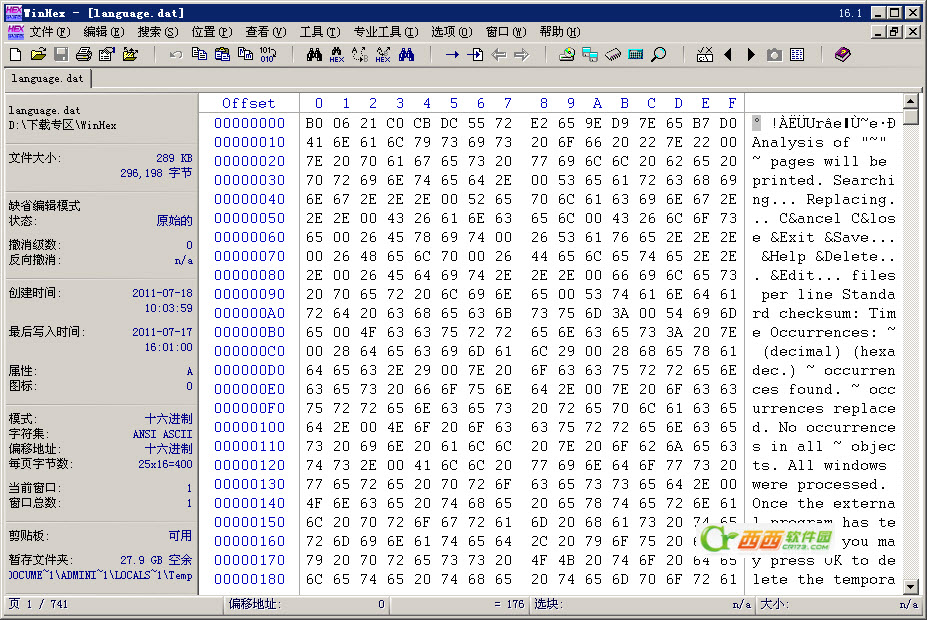Image resolution: width=927 pixels, height=620 pixels.
Task: Open the 编辑(E) menu
Action: click(x=103, y=32)
